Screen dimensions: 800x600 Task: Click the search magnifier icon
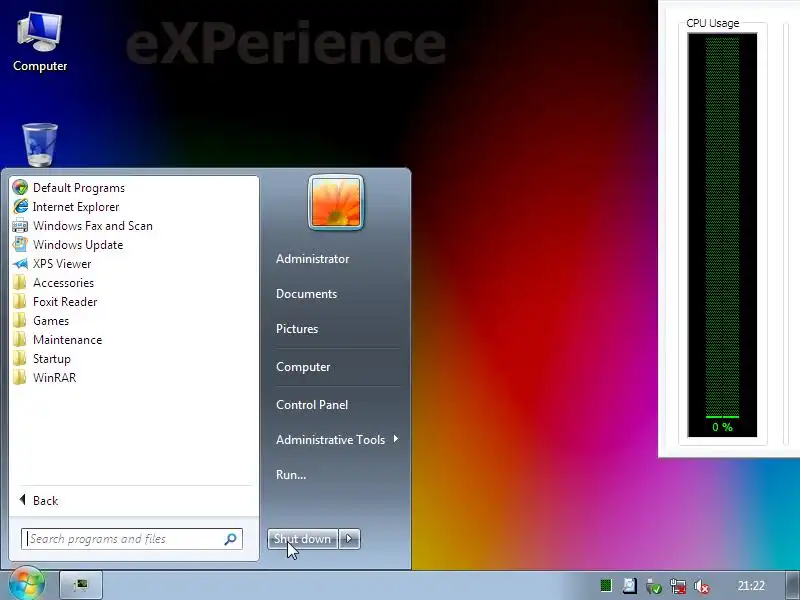coord(230,539)
